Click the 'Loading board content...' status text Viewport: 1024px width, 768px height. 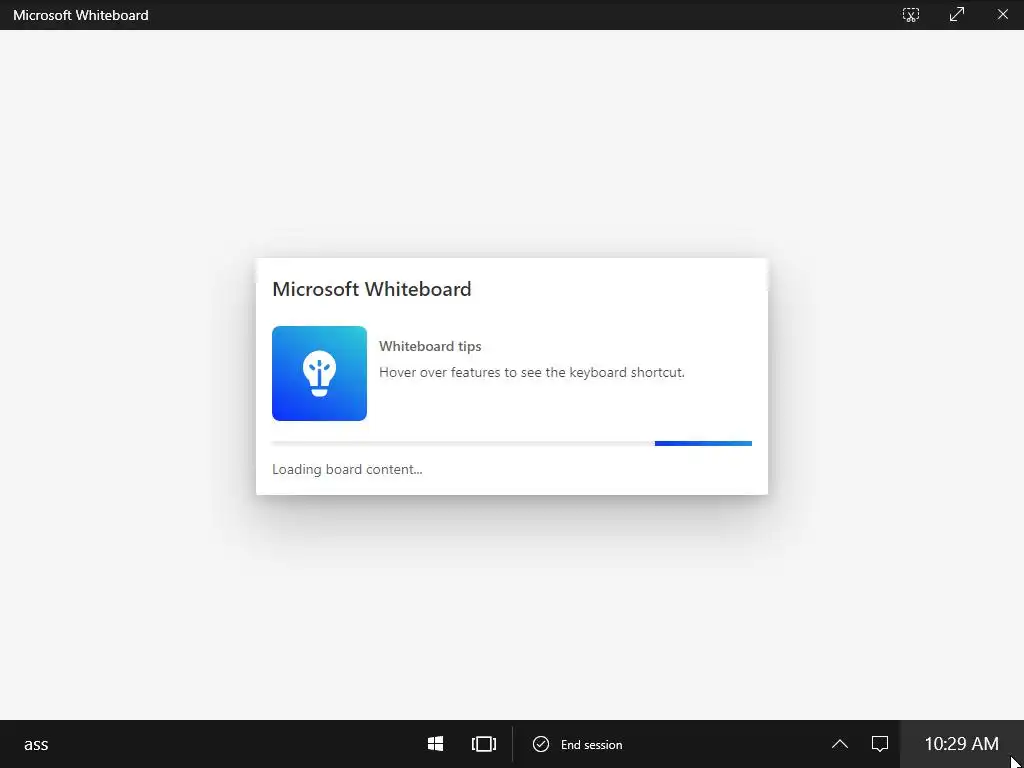pyautogui.click(x=347, y=469)
